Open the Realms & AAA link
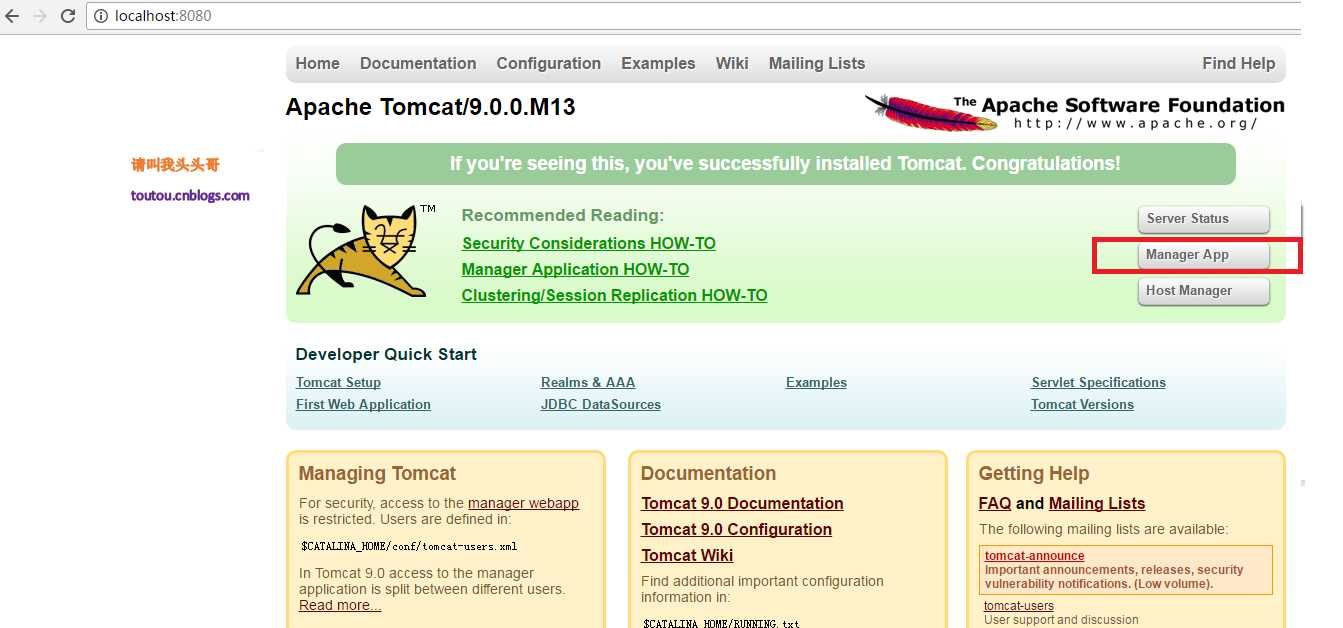1343x628 pixels. click(588, 382)
